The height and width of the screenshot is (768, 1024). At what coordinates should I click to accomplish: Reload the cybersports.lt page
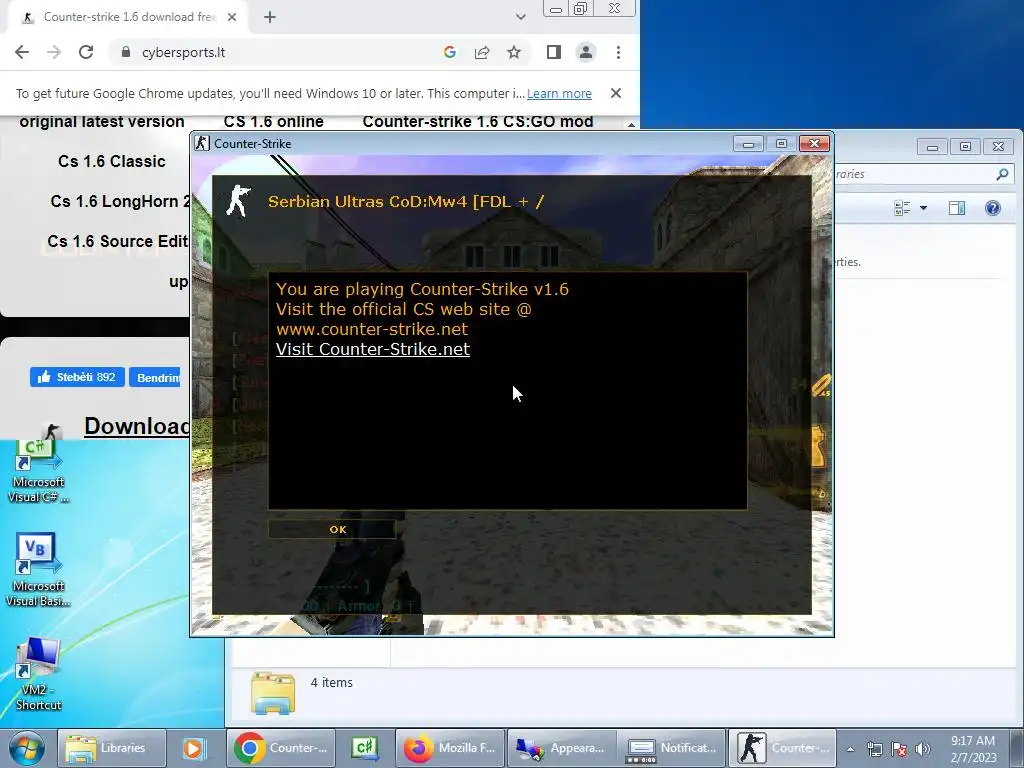click(86, 52)
